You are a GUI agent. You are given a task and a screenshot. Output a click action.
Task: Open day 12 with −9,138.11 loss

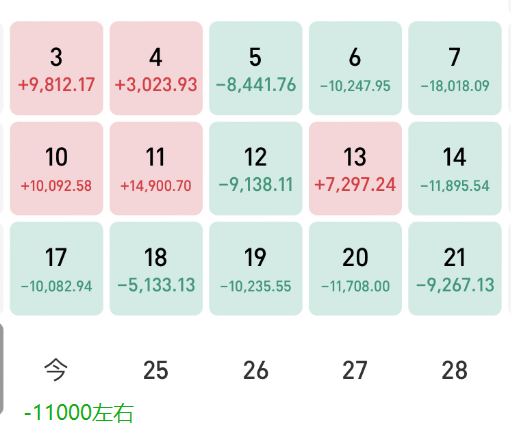tap(256, 168)
